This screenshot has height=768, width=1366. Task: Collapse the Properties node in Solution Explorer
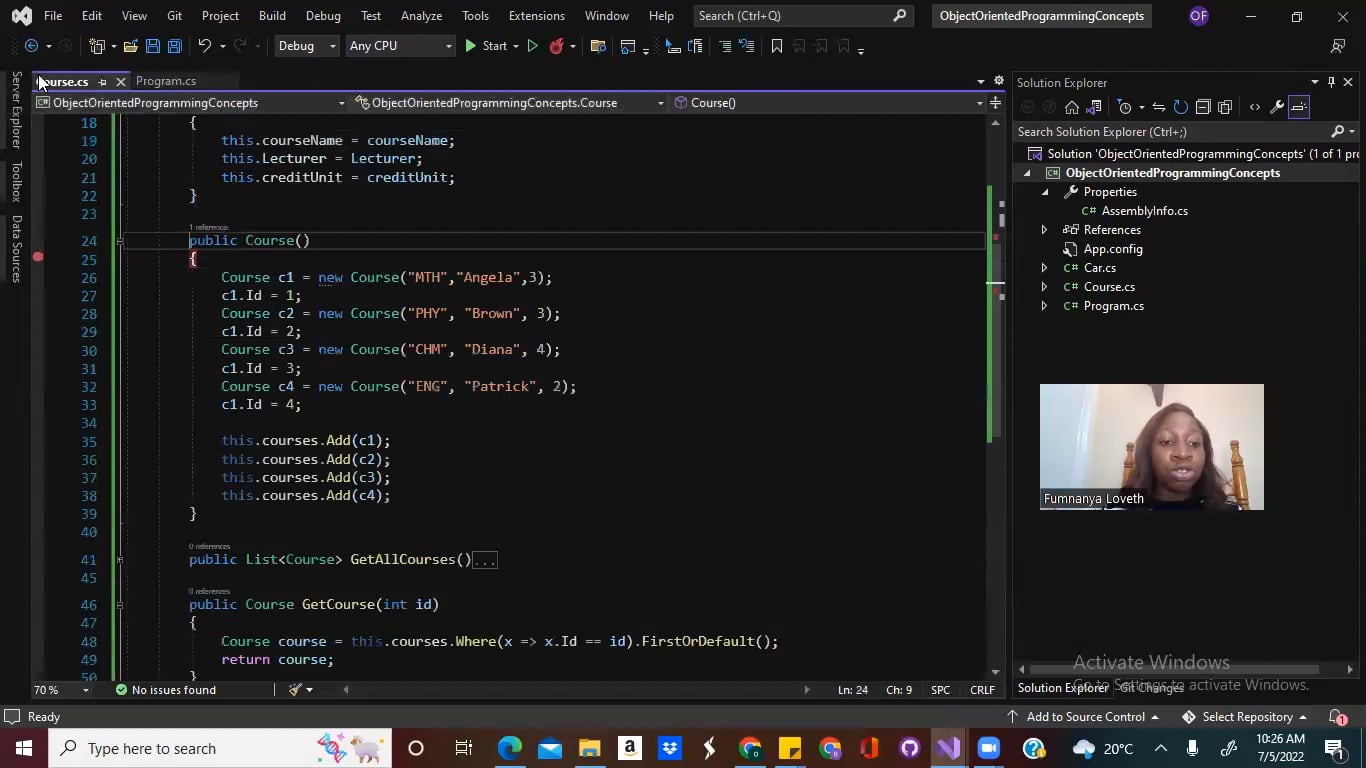(1044, 192)
